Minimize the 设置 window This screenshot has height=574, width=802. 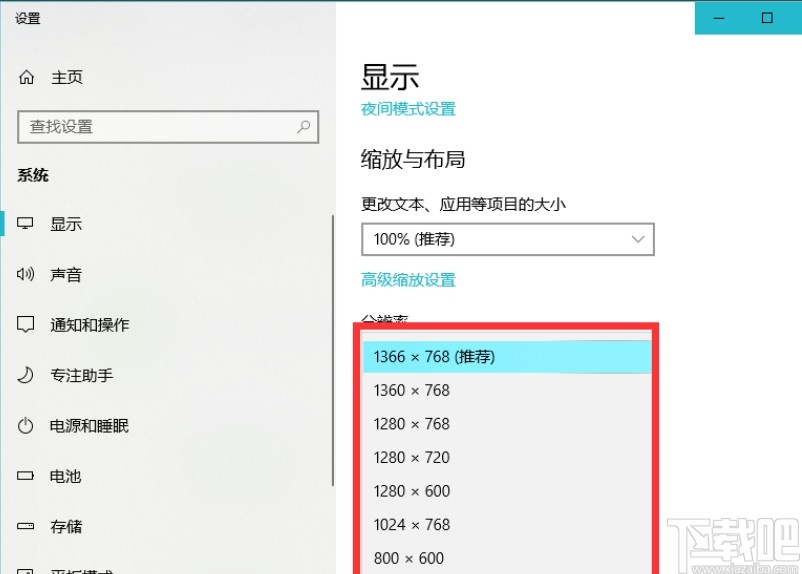click(719, 18)
